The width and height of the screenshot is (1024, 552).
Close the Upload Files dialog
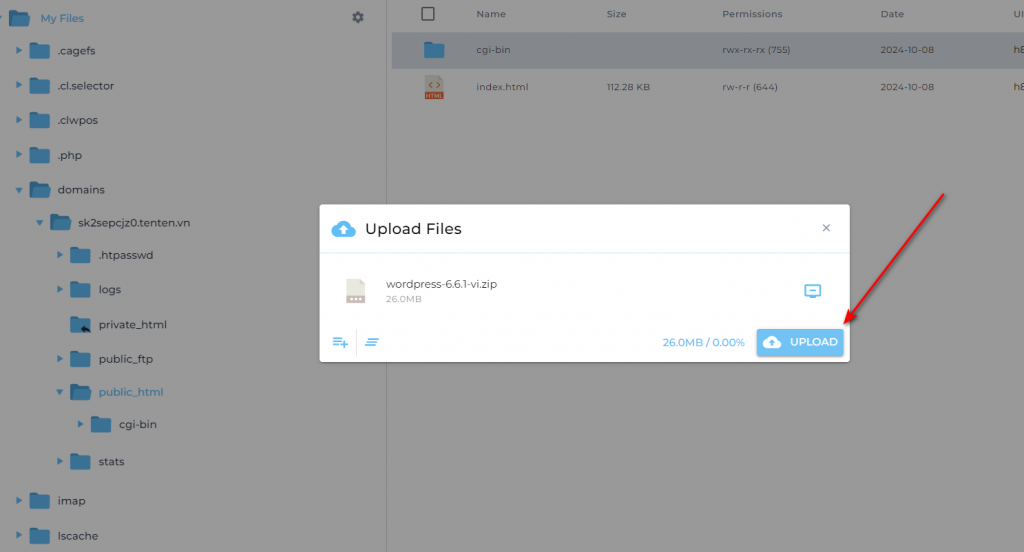(x=826, y=228)
